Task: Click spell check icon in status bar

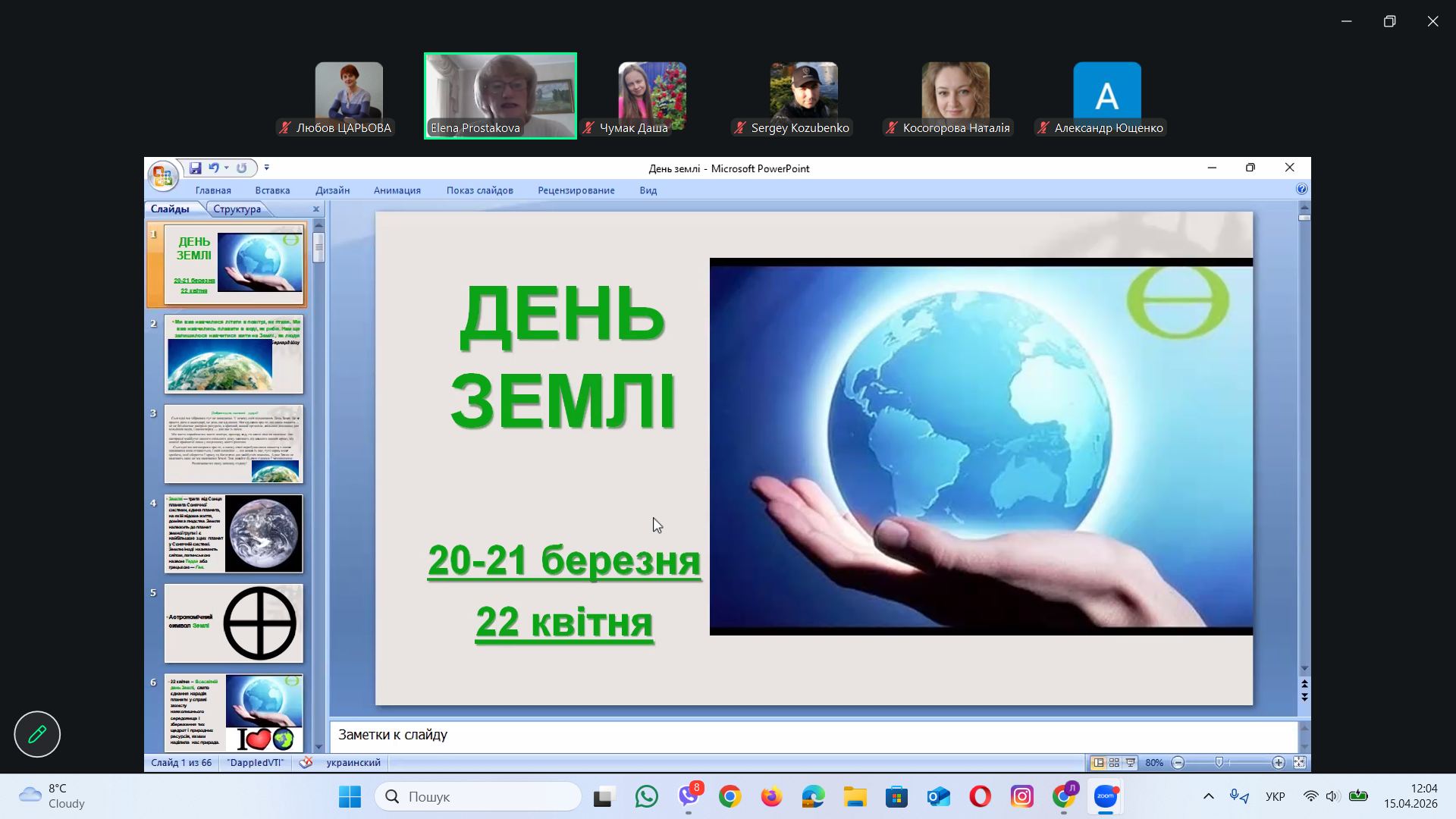Action: (x=306, y=763)
